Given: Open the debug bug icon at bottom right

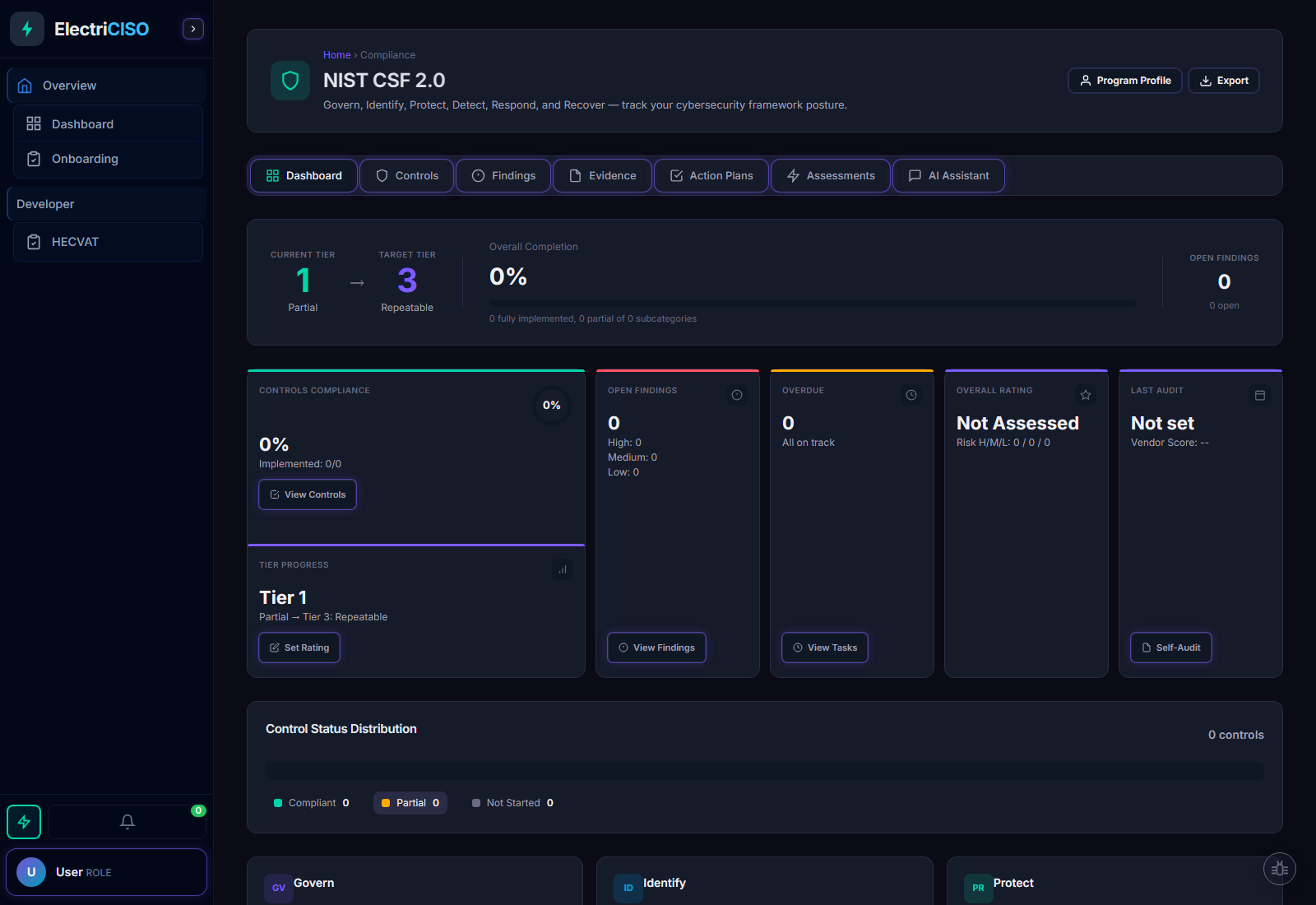Looking at the screenshot, I should [x=1279, y=868].
